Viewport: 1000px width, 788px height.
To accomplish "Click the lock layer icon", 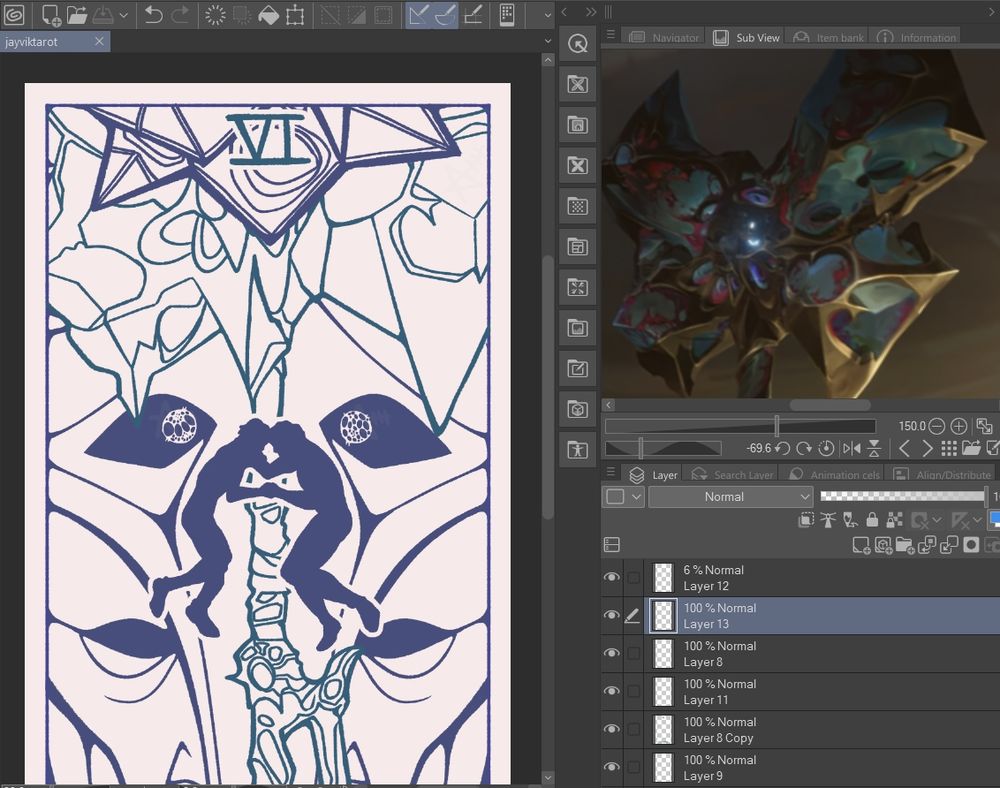I will coord(872,520).
